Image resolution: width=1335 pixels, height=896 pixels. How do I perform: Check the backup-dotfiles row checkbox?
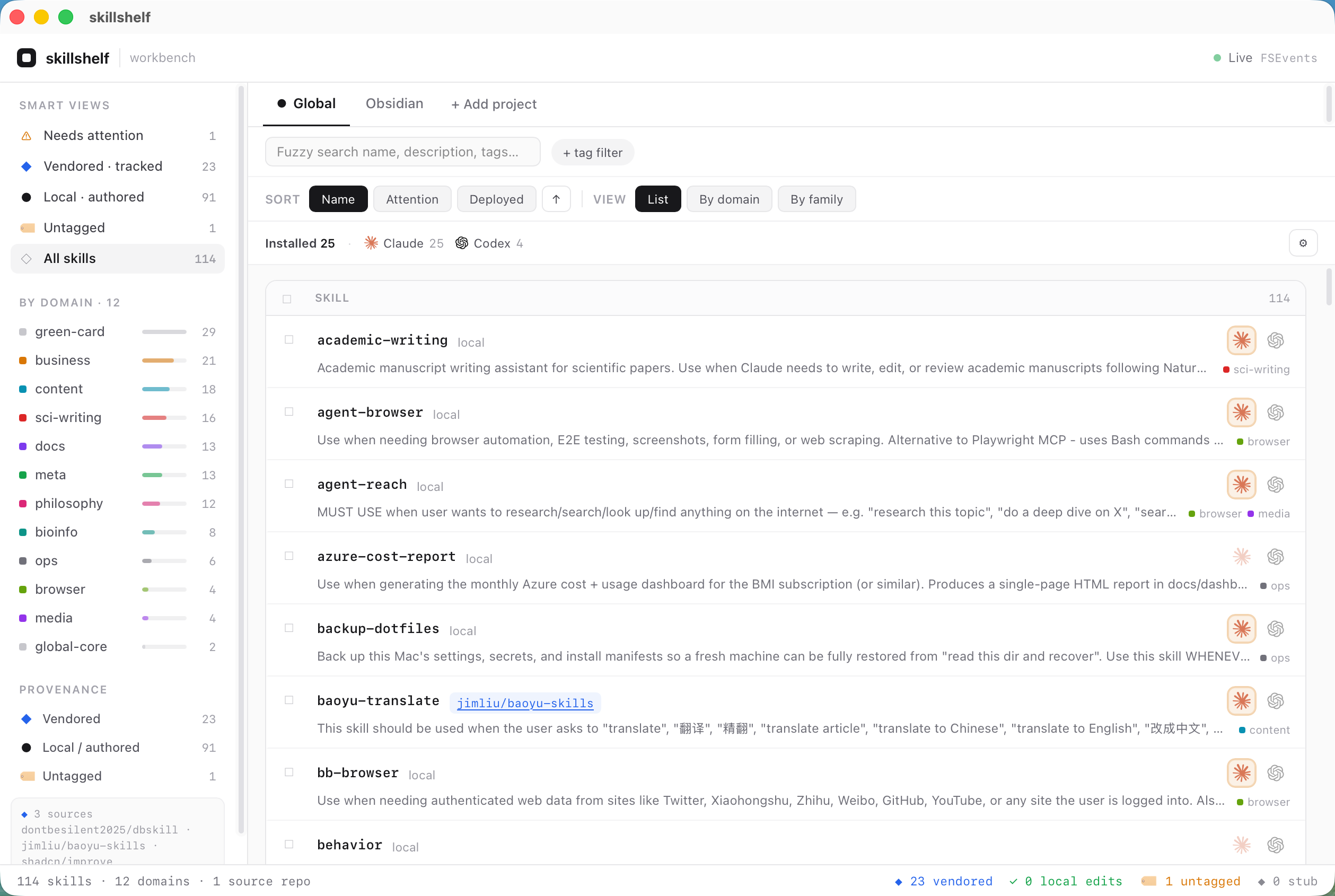tap(289, 627)
